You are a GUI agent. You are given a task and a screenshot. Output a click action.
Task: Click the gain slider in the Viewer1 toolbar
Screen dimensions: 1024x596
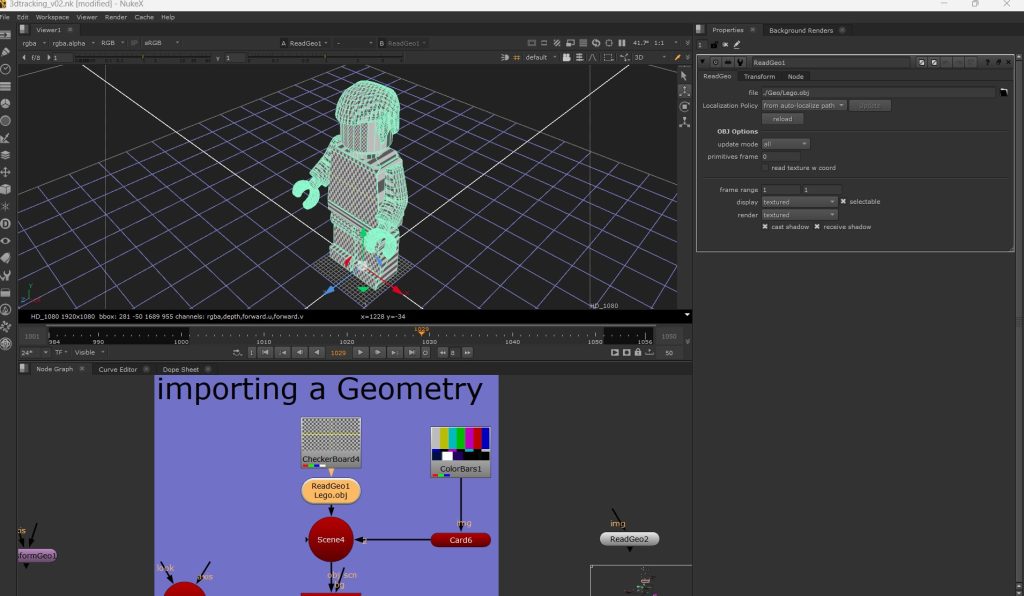[x=144, y=58]
